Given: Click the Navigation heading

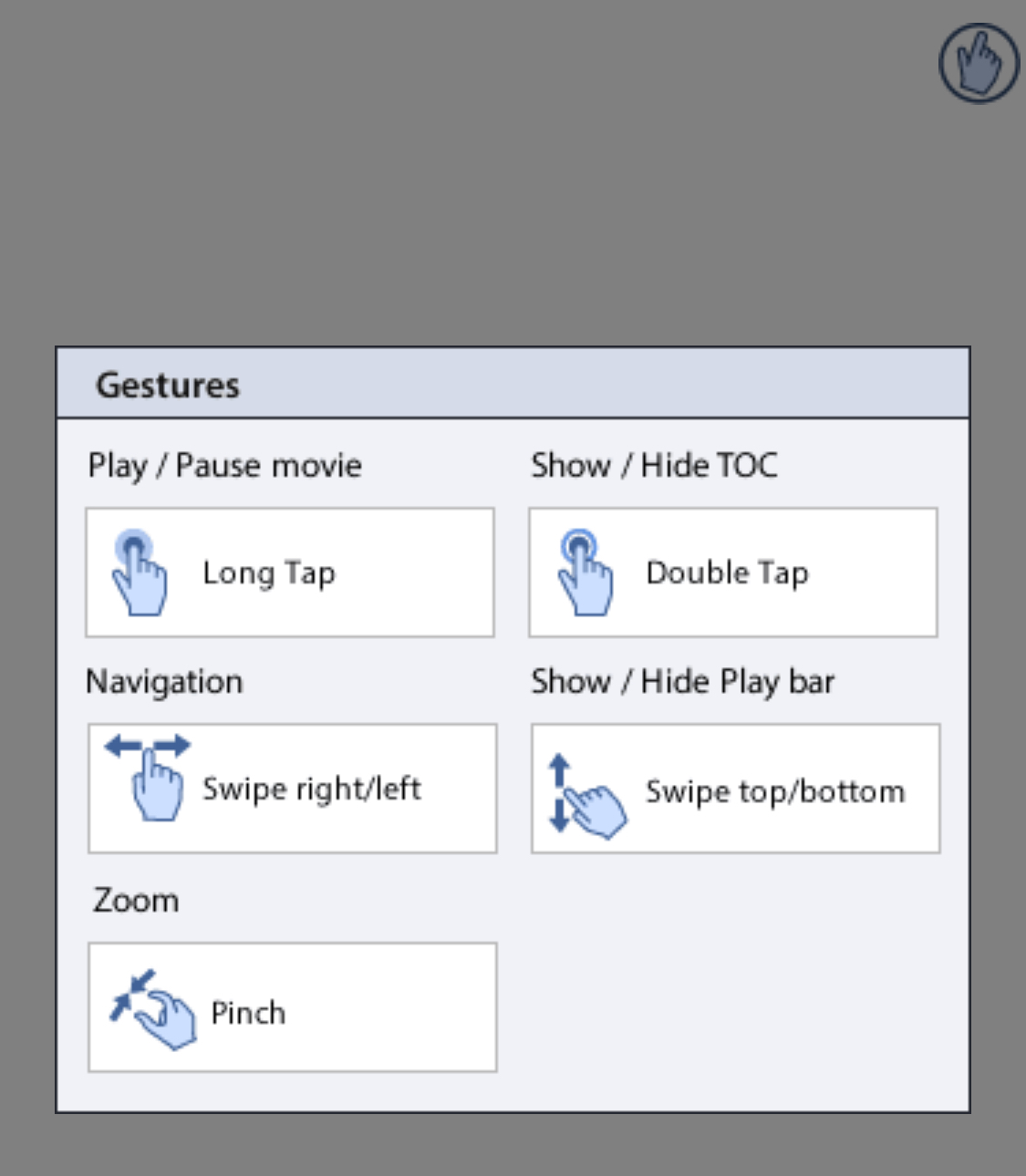Looking at the screenshot, I should click(x=164, y=682).
